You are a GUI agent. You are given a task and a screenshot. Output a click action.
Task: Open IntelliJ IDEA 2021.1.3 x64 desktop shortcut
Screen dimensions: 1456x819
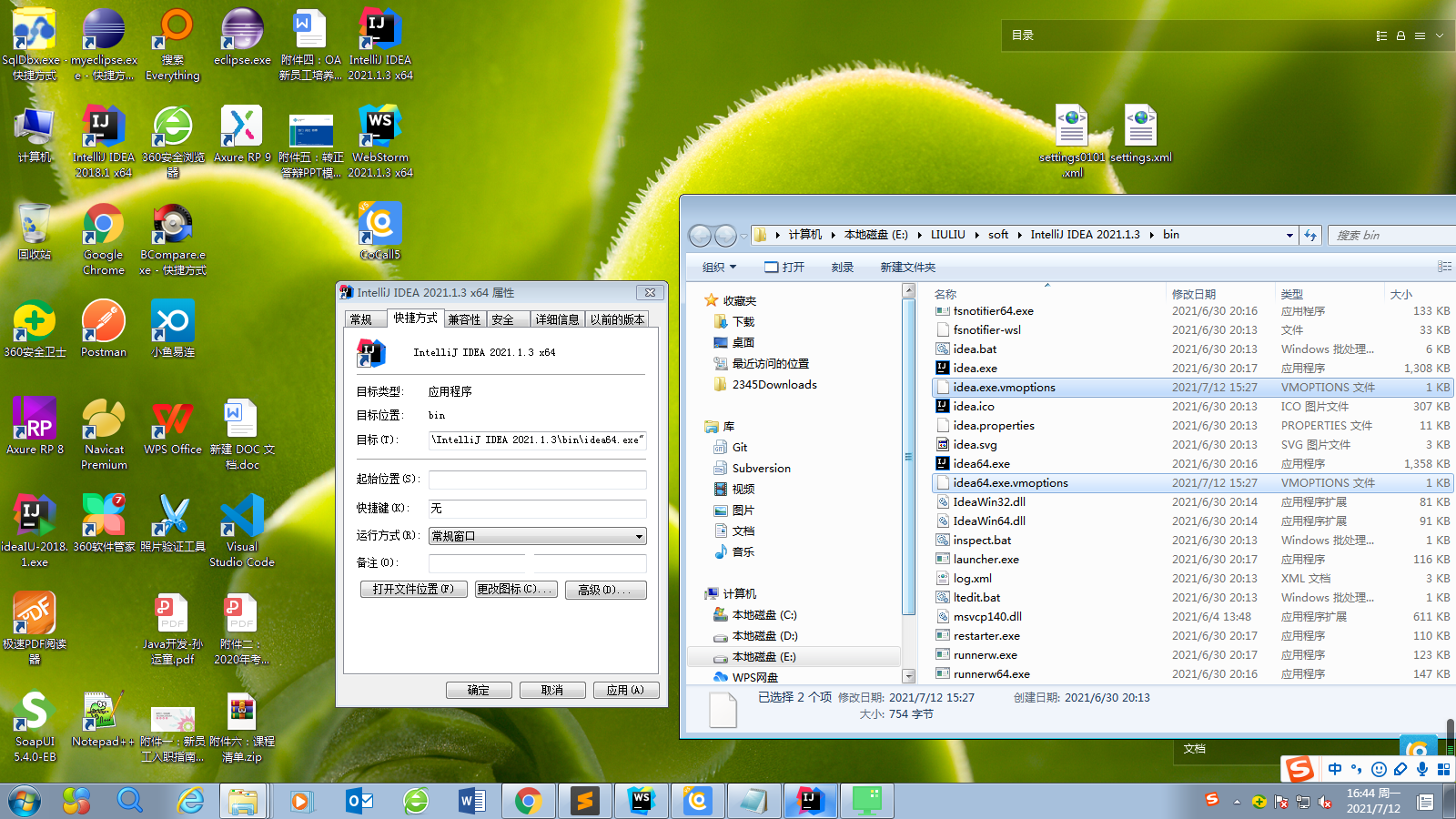[x=380, y=44]
